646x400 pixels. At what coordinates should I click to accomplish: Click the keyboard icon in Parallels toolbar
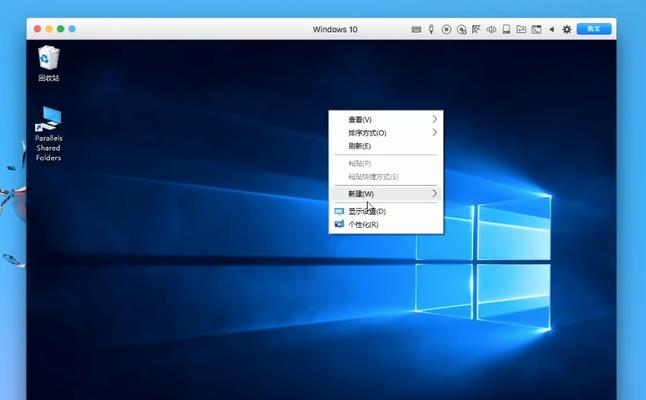(x=416, y=29)
